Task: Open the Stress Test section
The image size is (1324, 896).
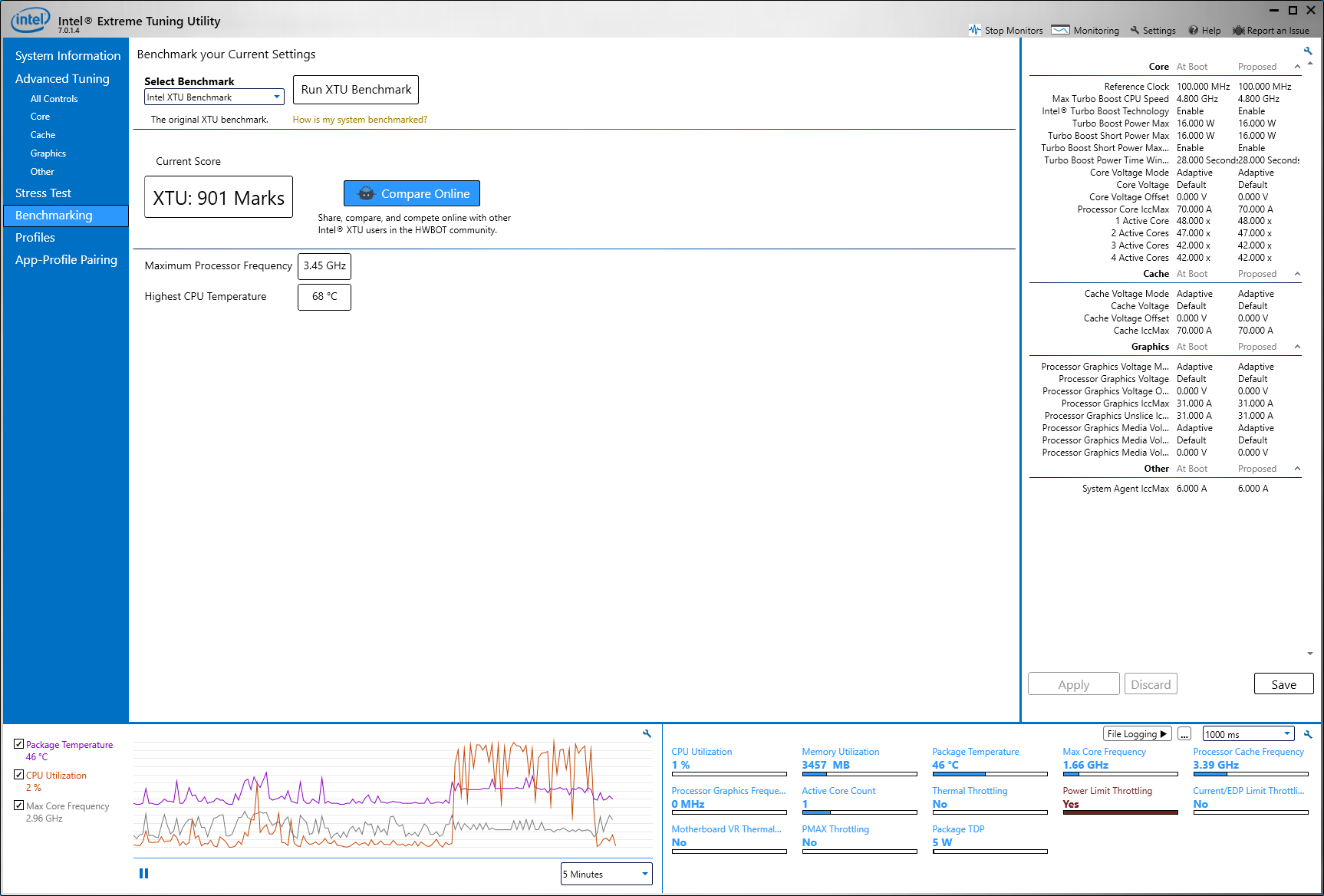Action: [43, 193]
